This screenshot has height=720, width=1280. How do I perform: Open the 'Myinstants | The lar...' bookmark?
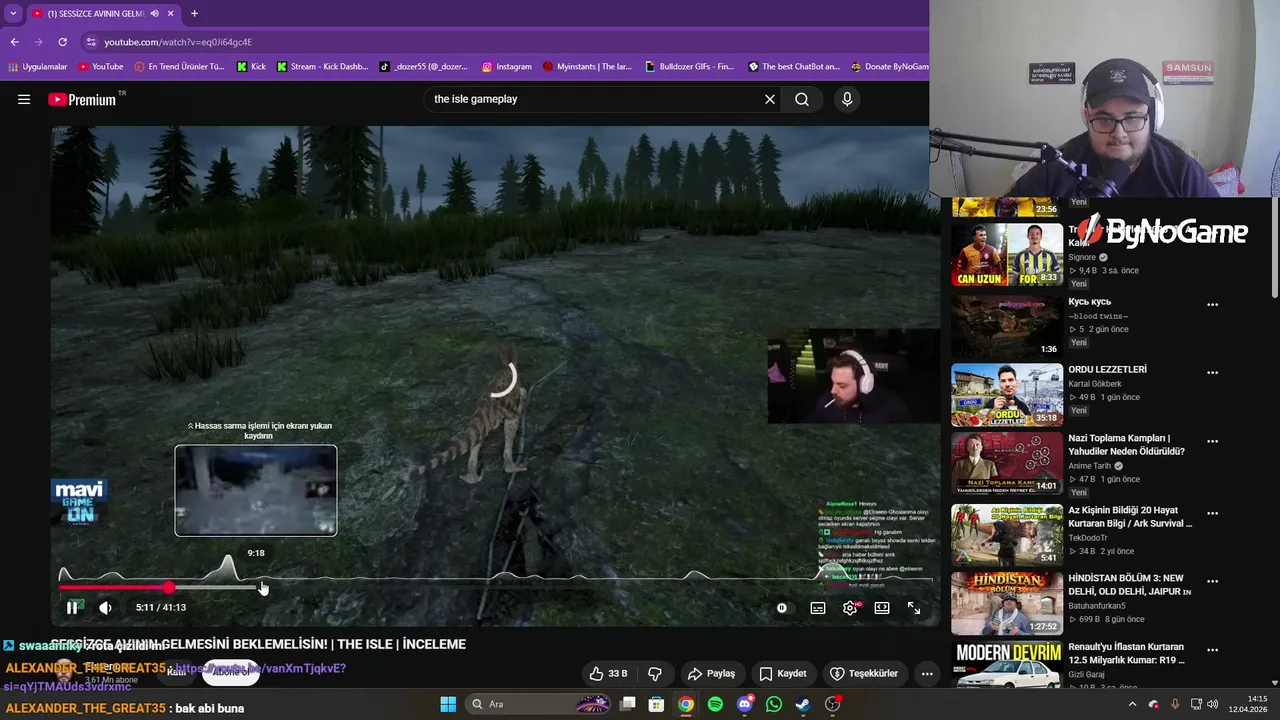click(x=587, y=67)
